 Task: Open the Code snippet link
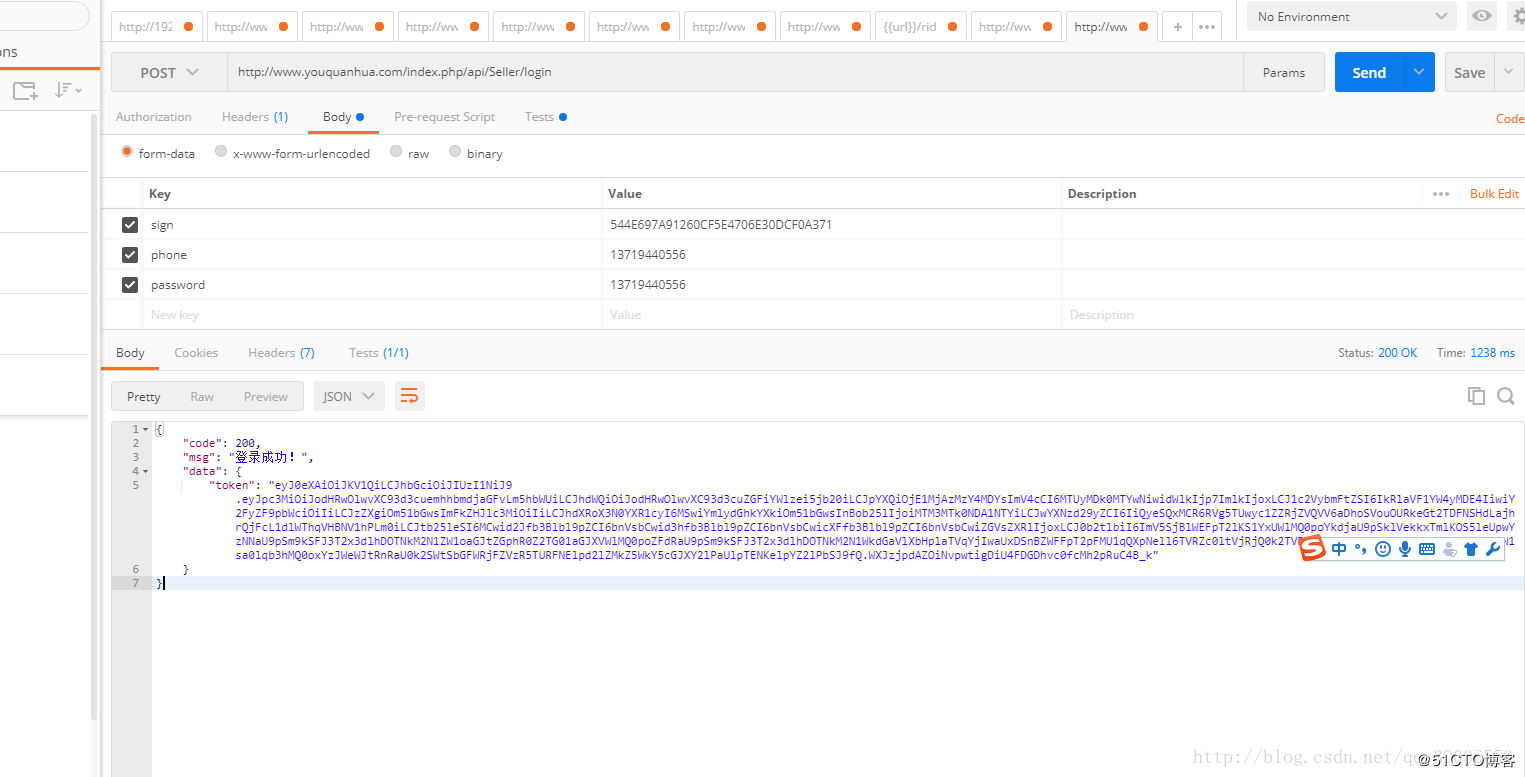tap(1510, 118)
